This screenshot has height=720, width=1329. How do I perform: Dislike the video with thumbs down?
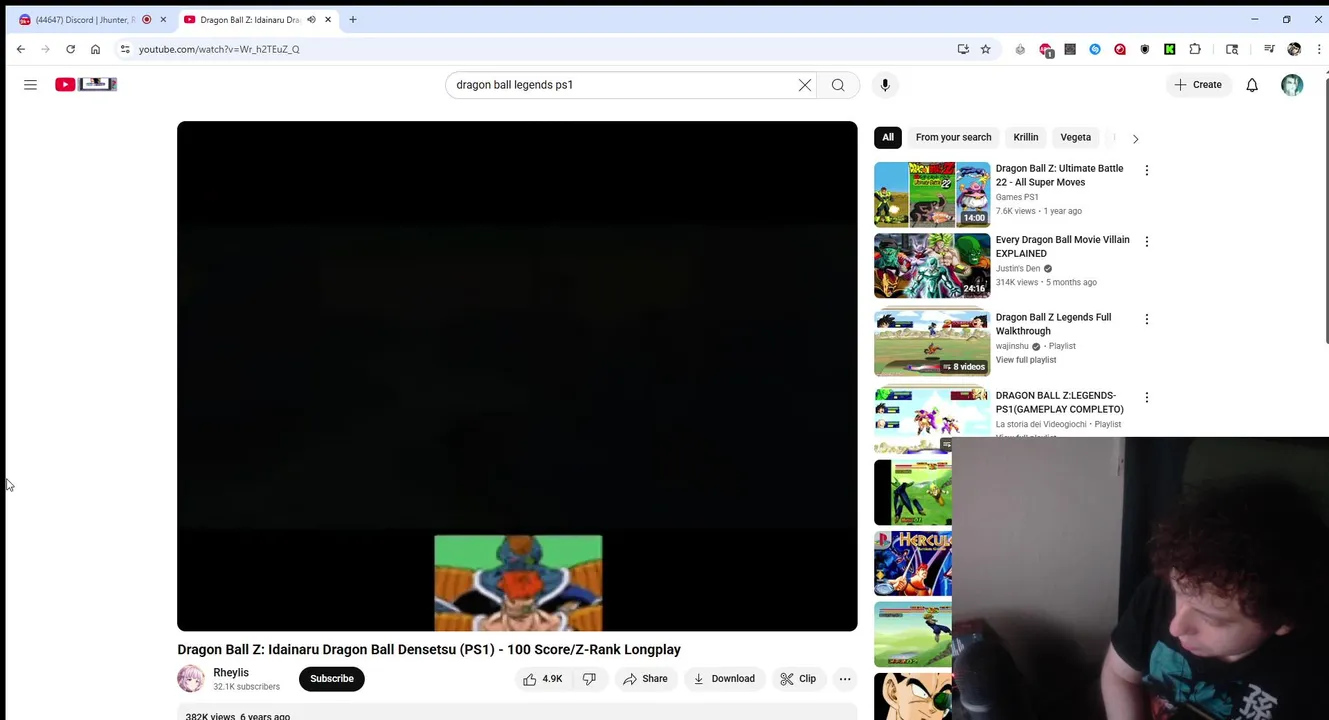(x=589, y=679)
